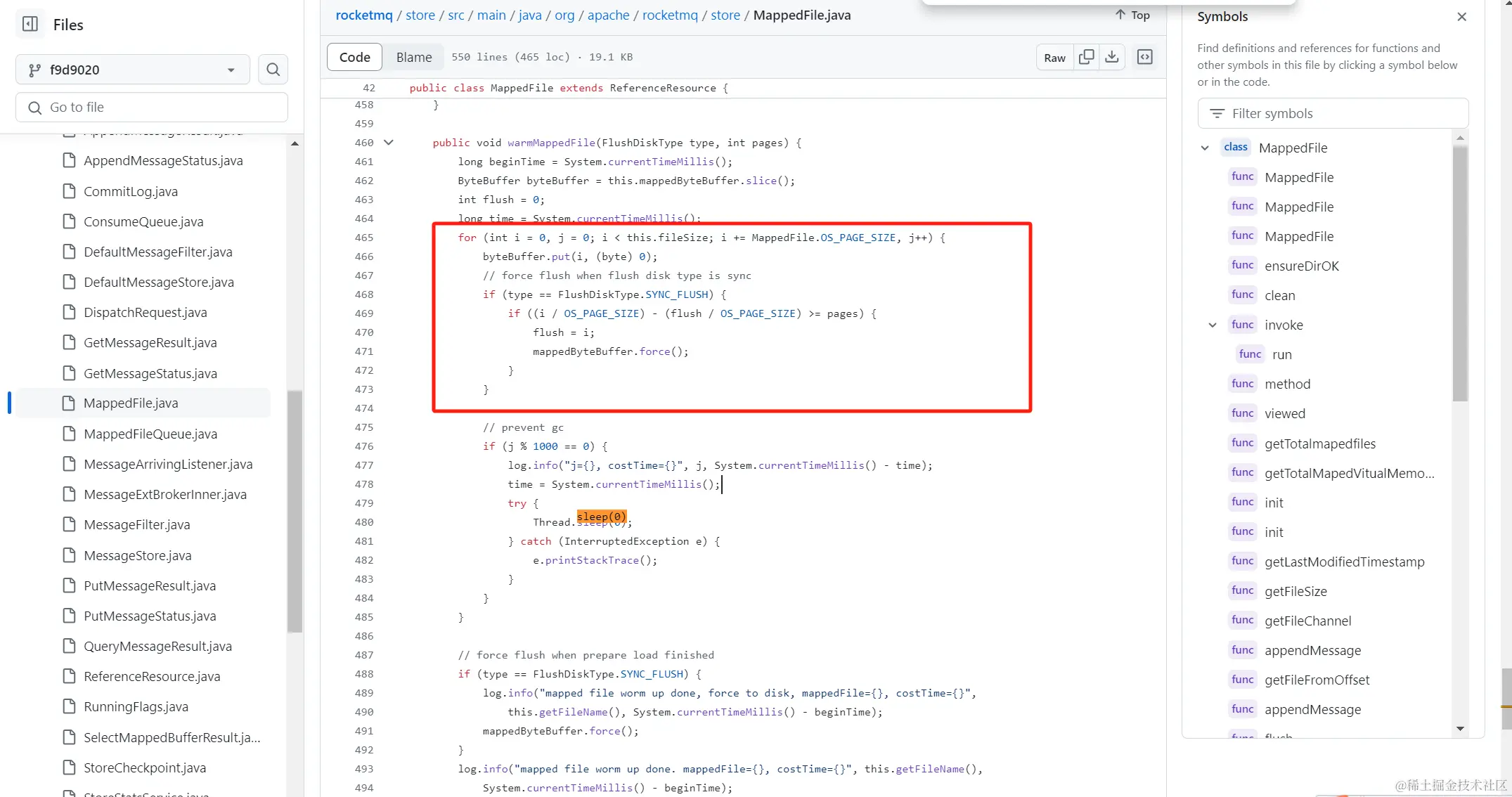
Task: Collapse the MappedFile class symbol tree
Action: pyautogui.click(x=1205, y=148)
